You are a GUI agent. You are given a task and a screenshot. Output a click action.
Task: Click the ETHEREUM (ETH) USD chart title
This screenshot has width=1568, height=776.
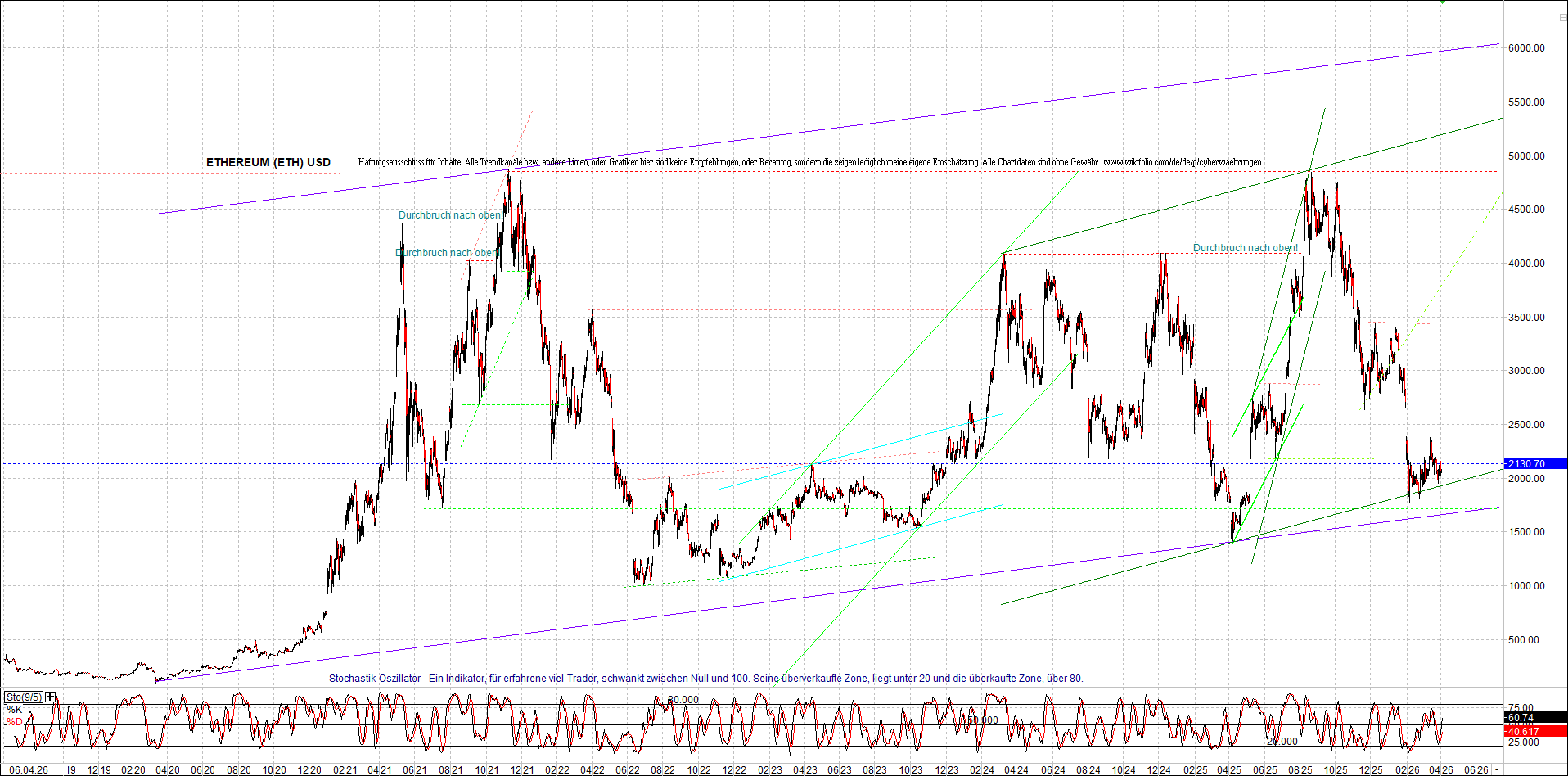[268, 162]
